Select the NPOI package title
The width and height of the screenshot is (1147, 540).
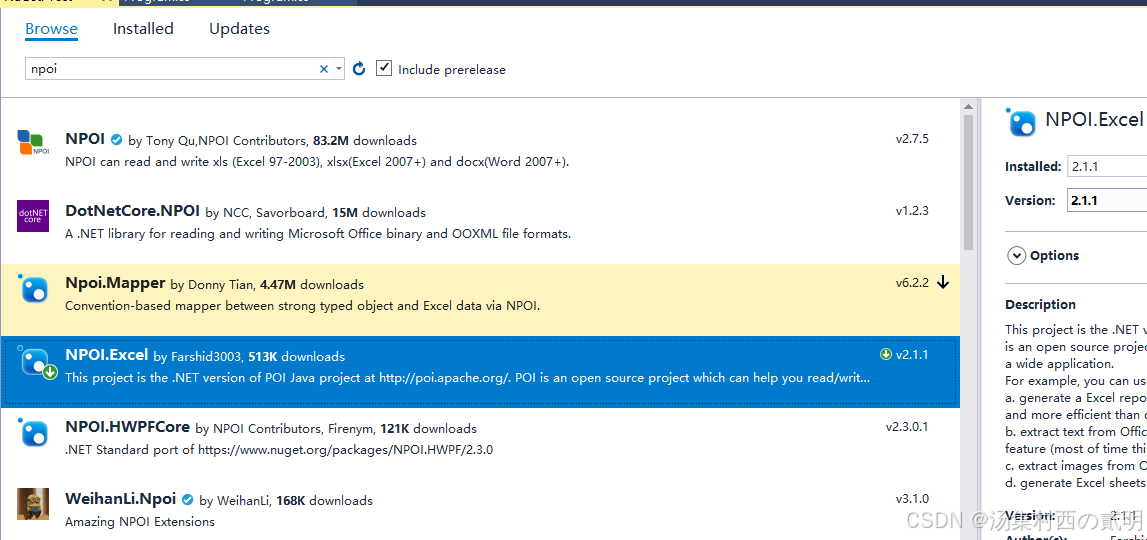(x=86, y=139)
